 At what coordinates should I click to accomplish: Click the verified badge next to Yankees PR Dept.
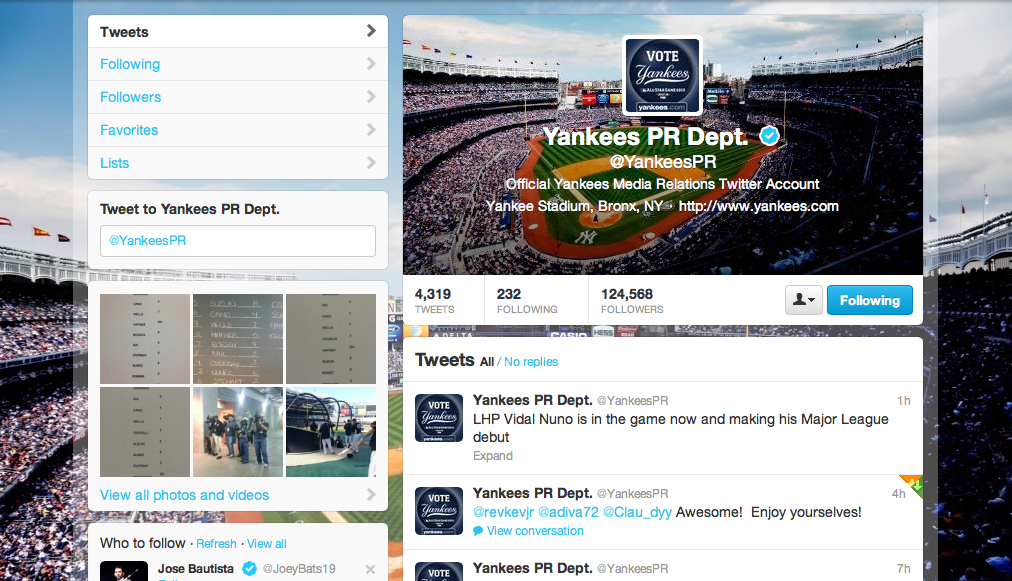[x=769, y=136]
